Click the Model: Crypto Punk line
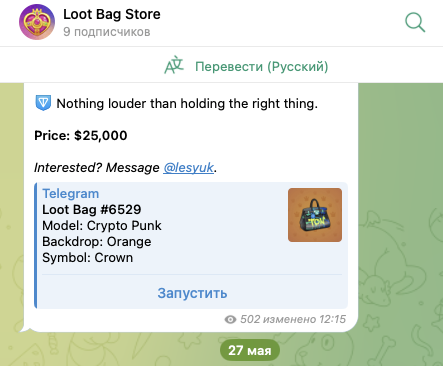This screenshot has width=443, height=366. click(x=102, y=226)
